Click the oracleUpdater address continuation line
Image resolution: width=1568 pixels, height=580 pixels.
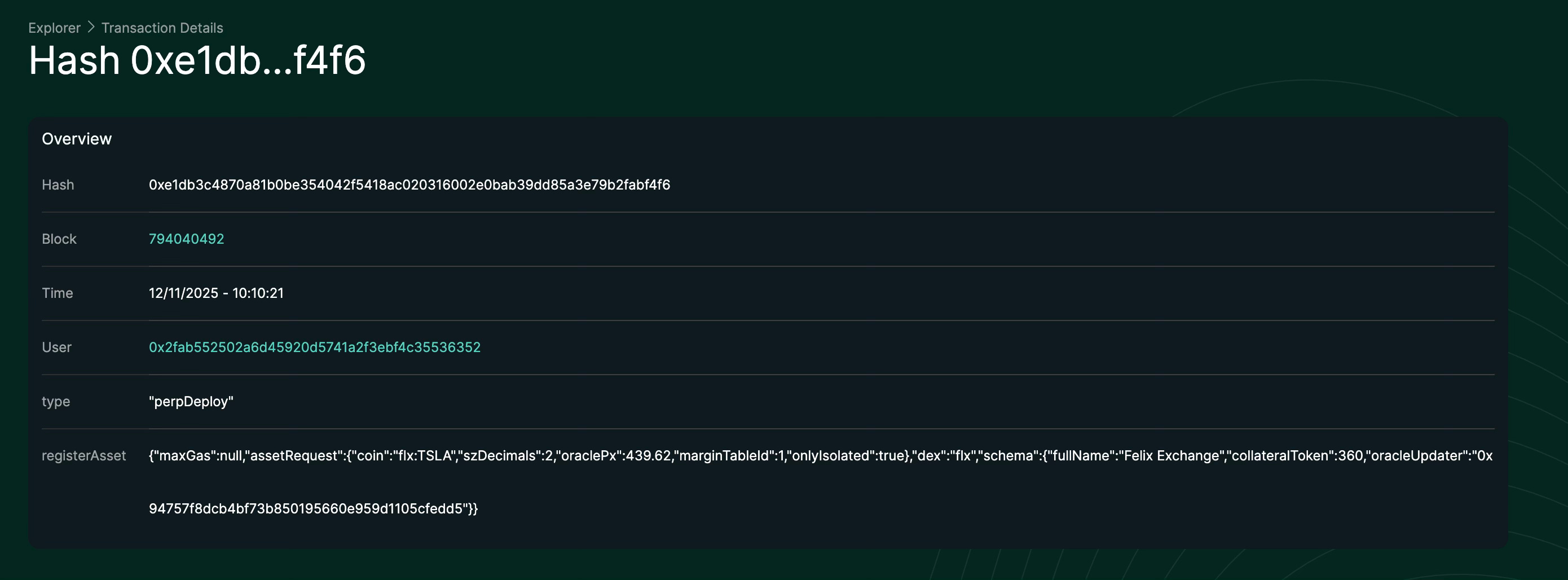(x=314, y=509)
